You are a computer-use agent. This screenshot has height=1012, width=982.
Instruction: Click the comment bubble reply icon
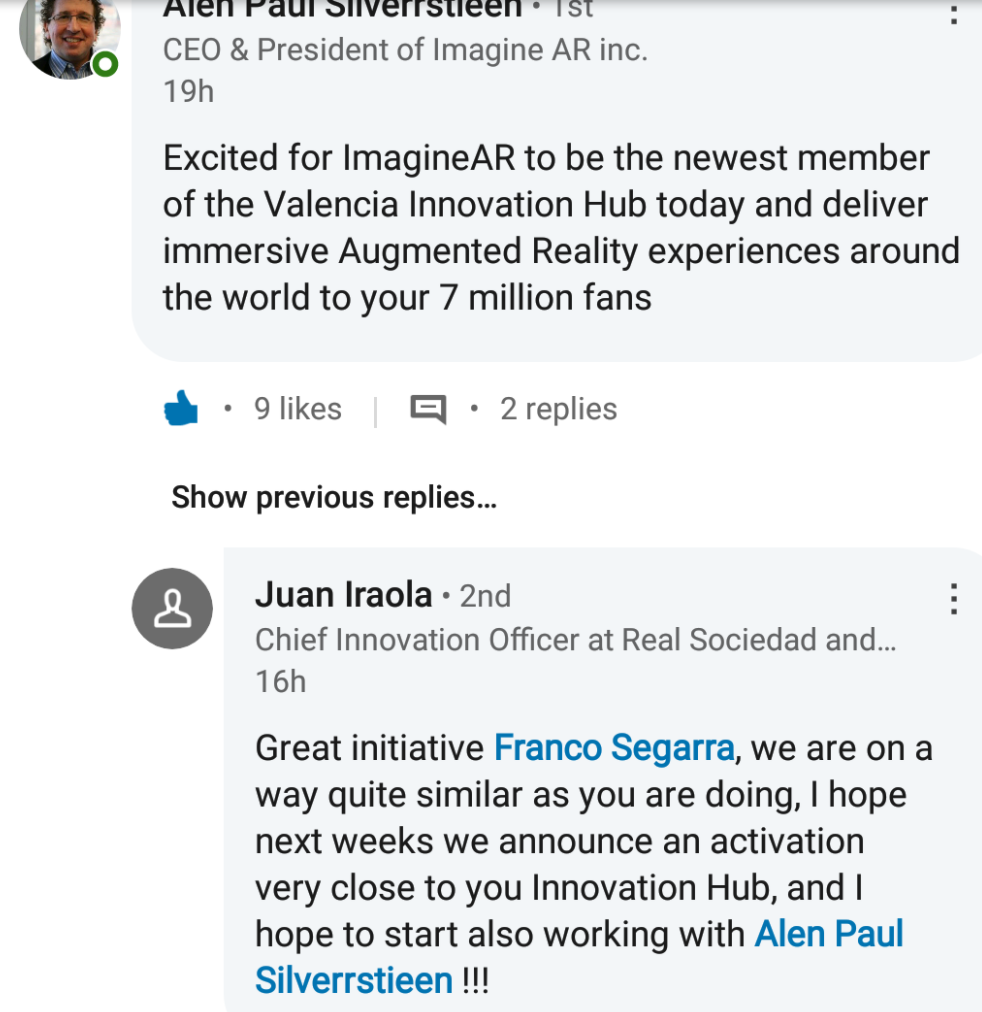click(x=428, y=409)
